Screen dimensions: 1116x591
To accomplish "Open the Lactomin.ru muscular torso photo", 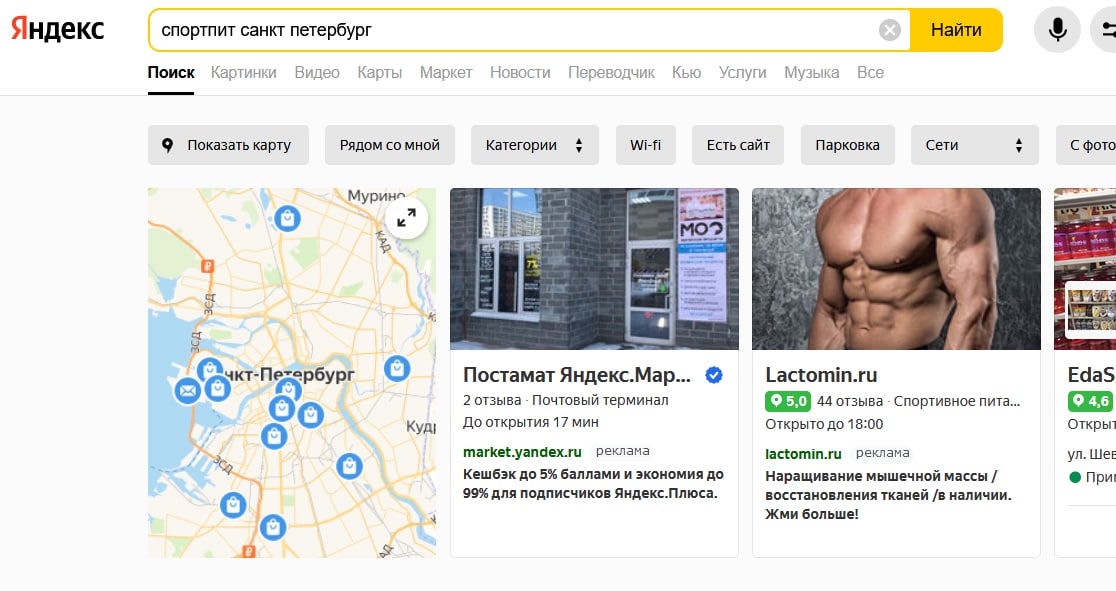I will (x=896, y=268).
